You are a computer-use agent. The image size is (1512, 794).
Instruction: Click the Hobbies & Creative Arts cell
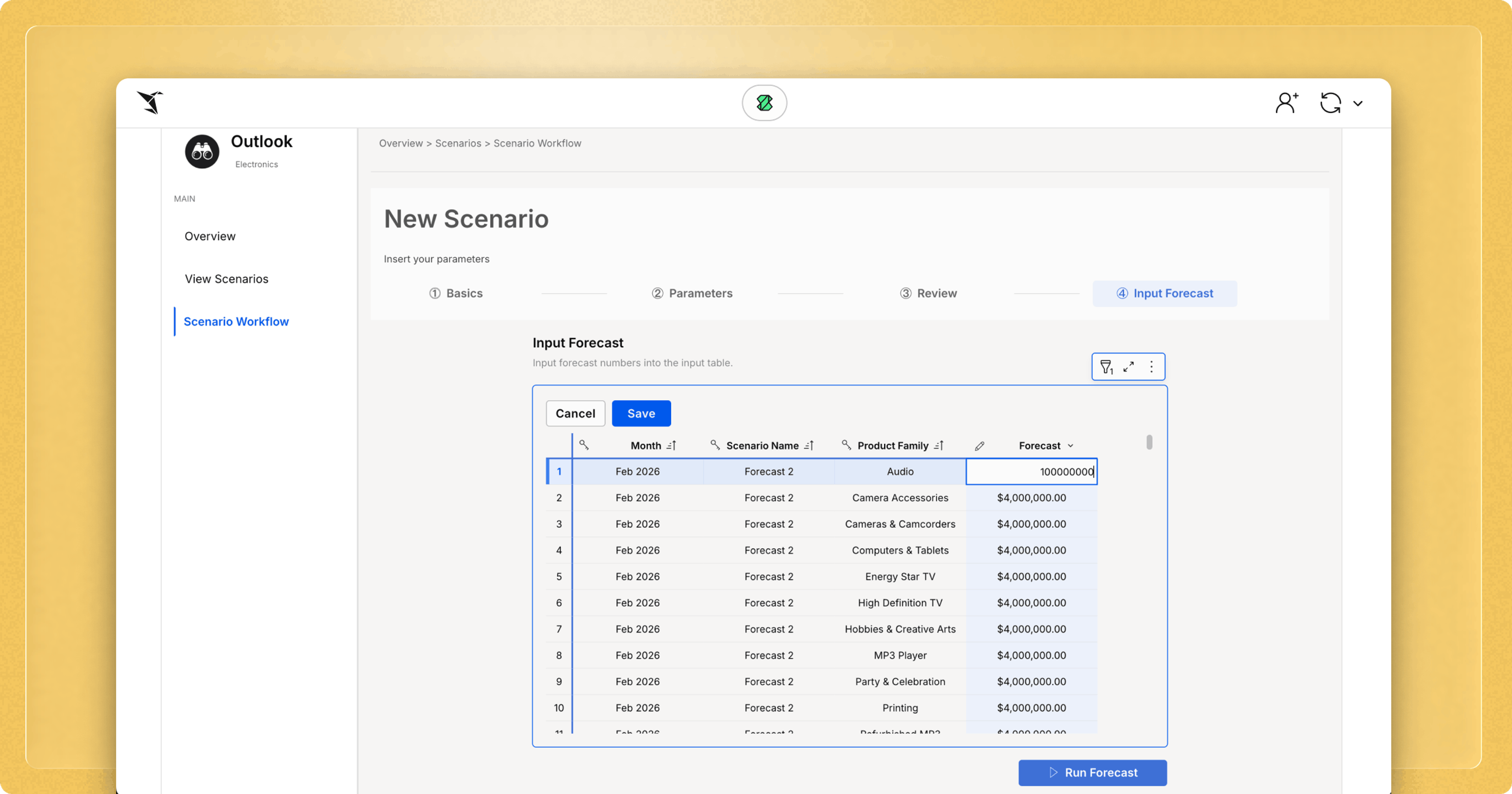[x=900, y=629]
